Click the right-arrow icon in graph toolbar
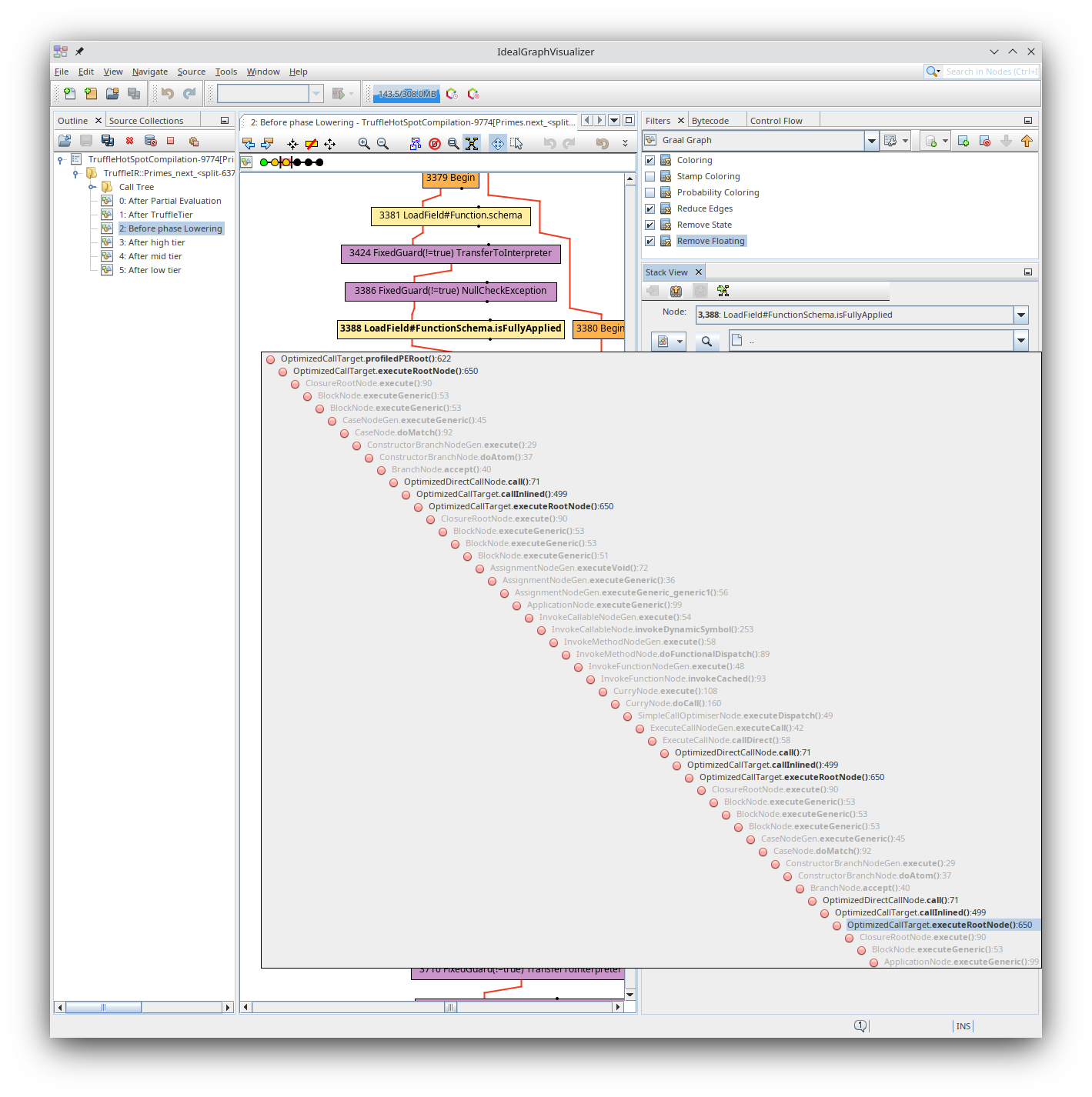Screen dimensions: 1092x1097 pyautogui.click(x=267, y=144)
